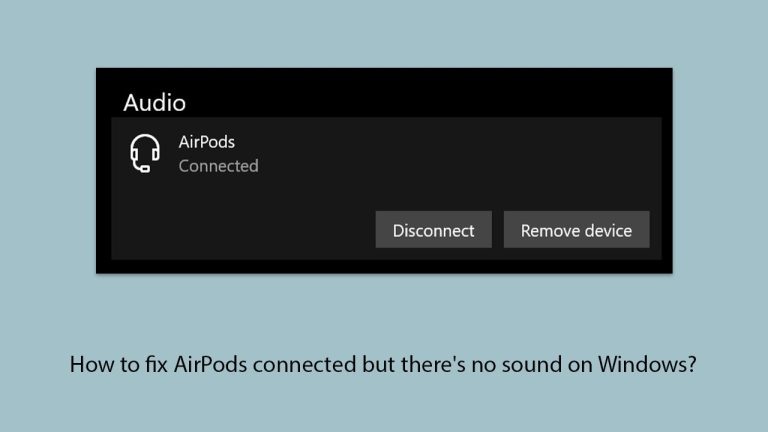Click the Remove device button
This screenshot has width=768, height=432.
(576, 230)
